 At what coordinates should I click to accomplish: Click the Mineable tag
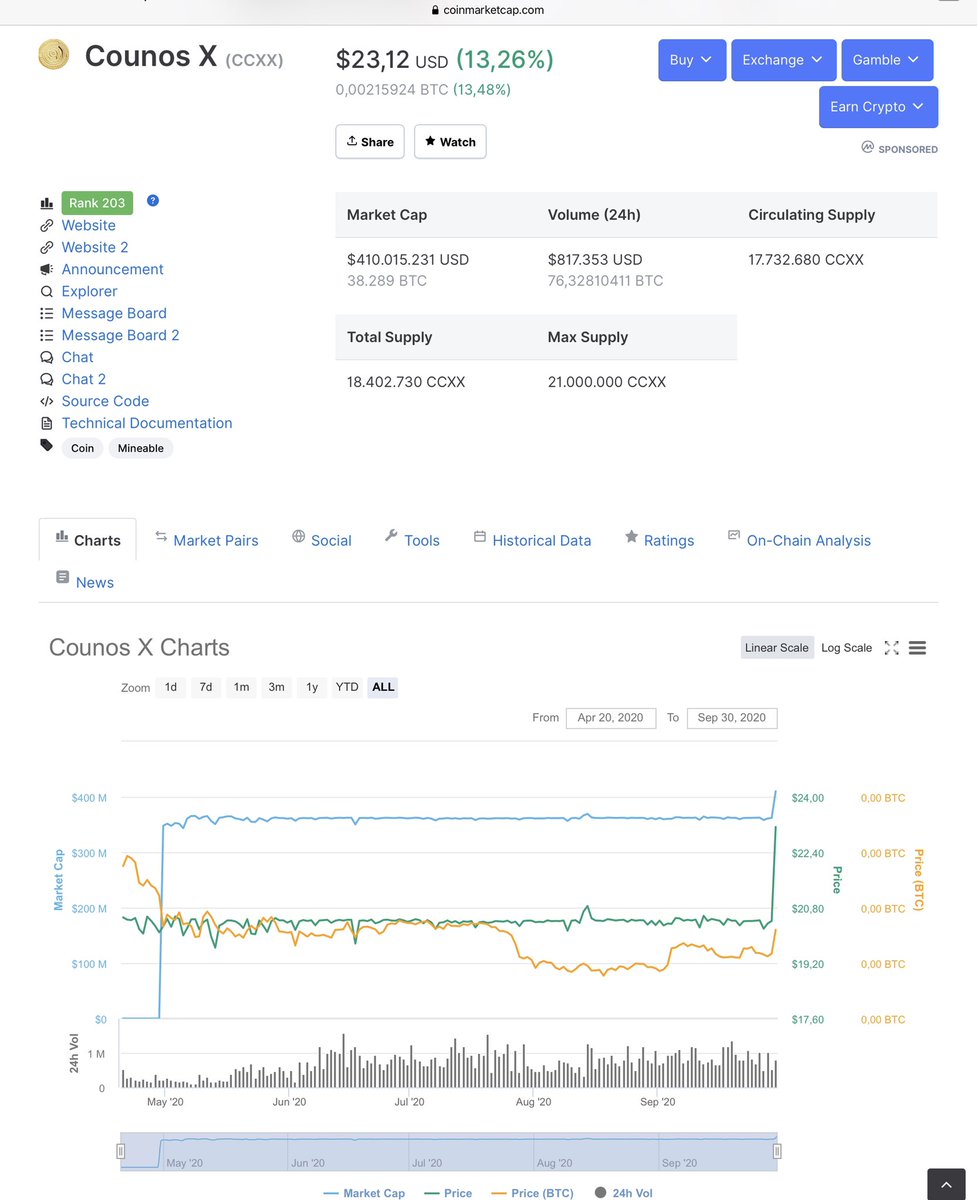(141, 448)
